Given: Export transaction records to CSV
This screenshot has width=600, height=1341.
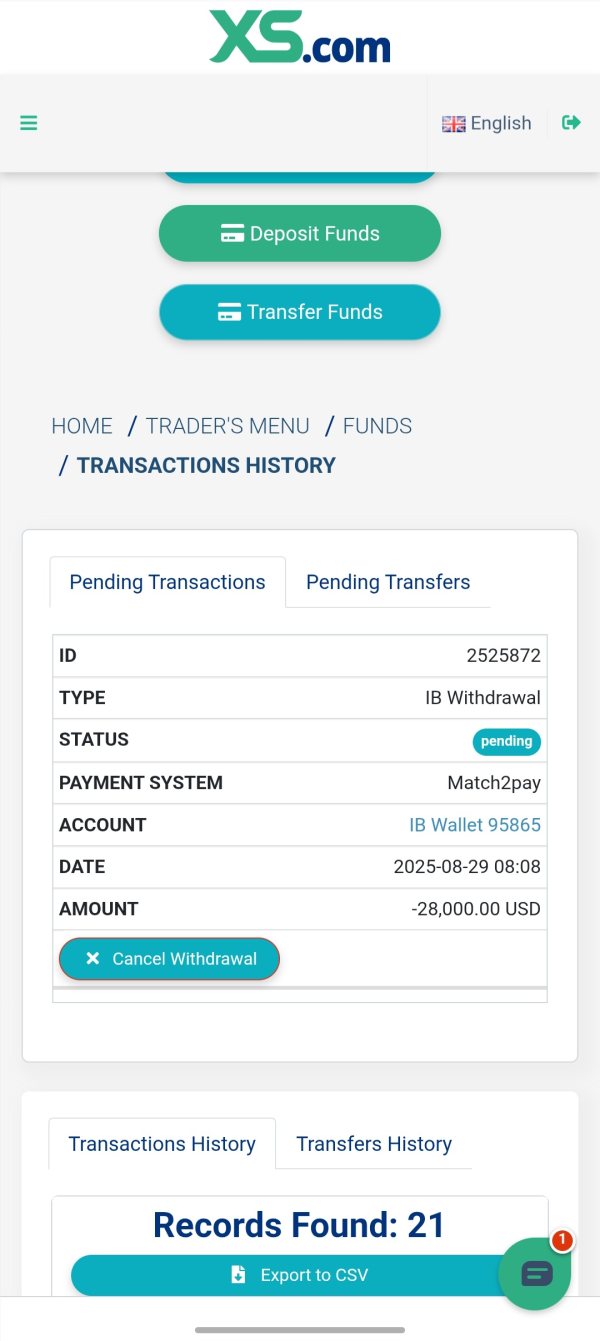Looking at the screenshot, I should point(300,1275).
